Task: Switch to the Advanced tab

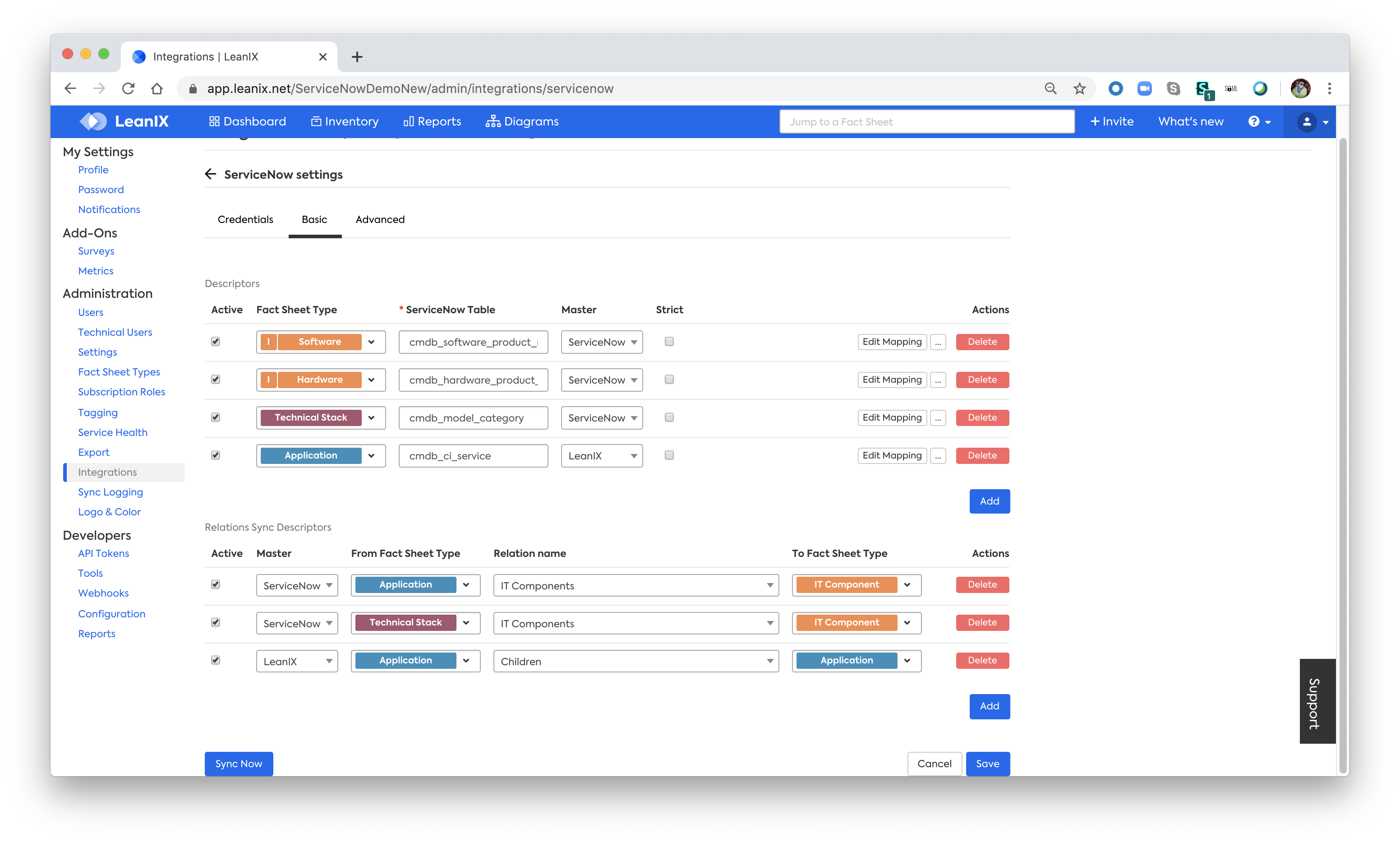Action: 380,219
